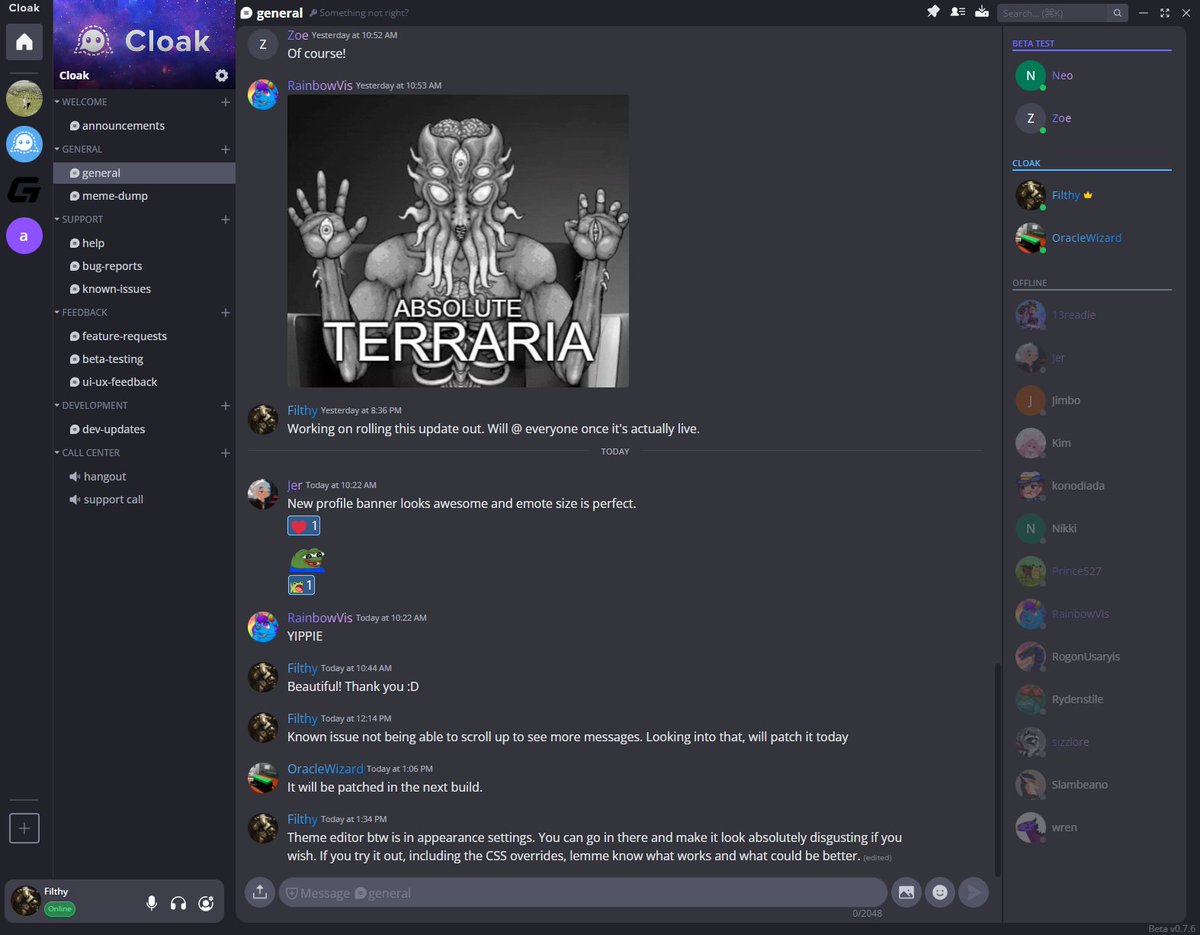This screenshot has height=935, width=1200.
Task: Add channel to CALL CENTER category
Action: (225, 452)
